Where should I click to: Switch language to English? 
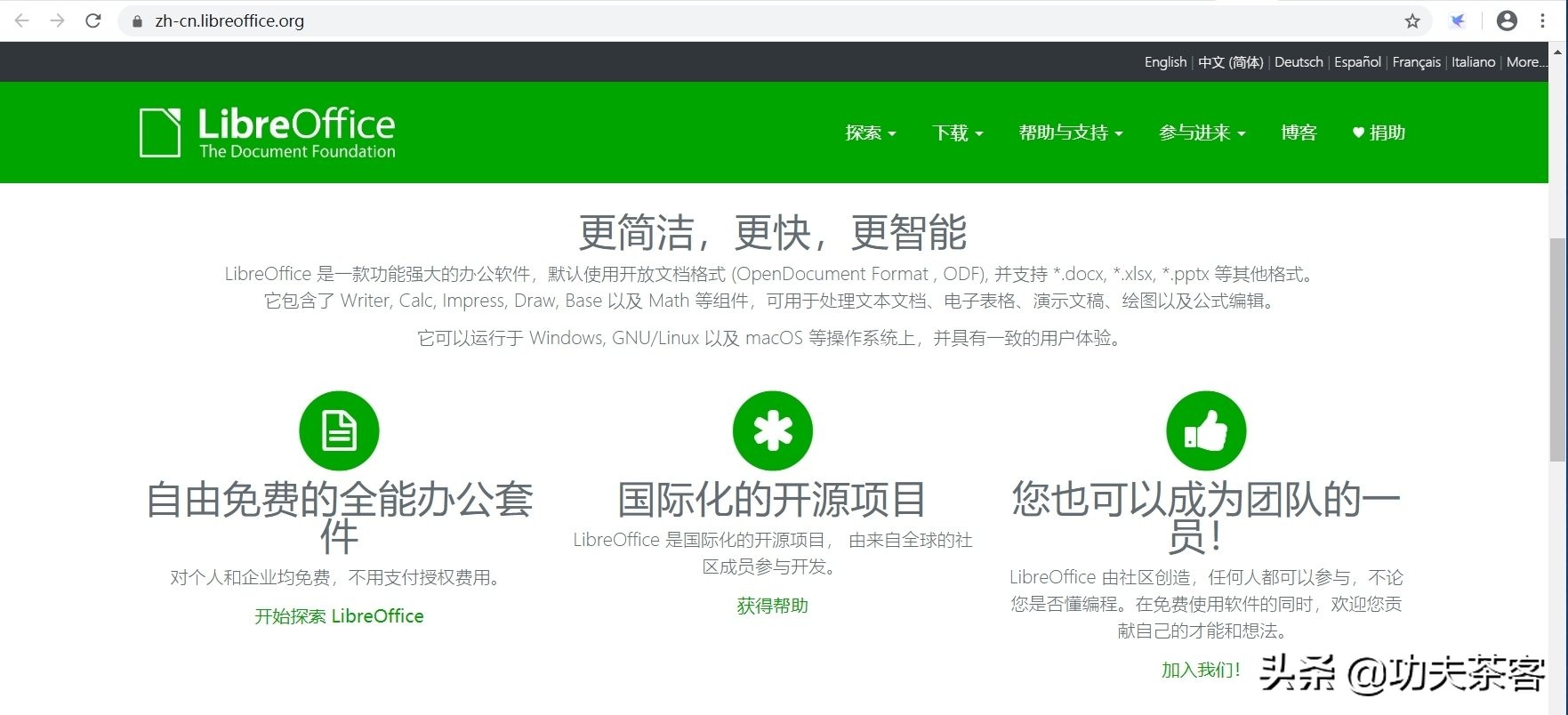pyautogui.click(x=1165, y=62)
